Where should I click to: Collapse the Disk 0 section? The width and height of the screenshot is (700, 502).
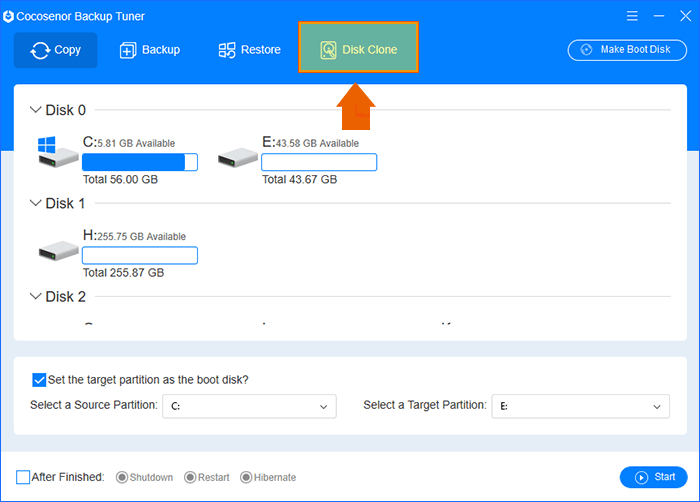[x=35, y=109]
